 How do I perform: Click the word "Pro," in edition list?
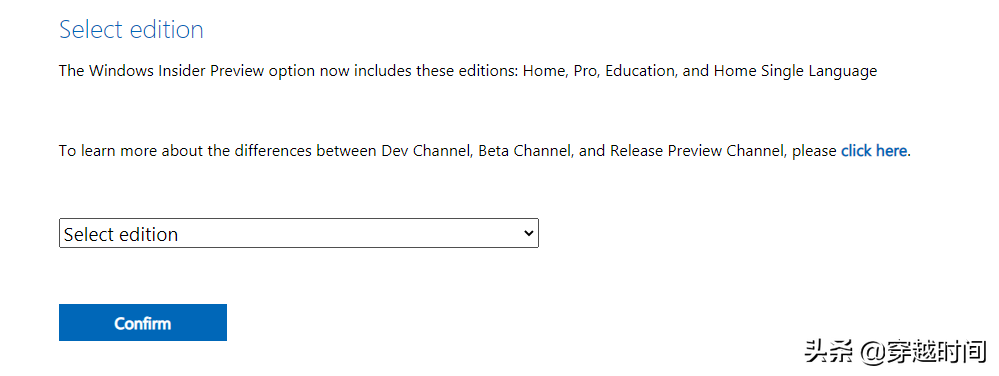[587, 71]
